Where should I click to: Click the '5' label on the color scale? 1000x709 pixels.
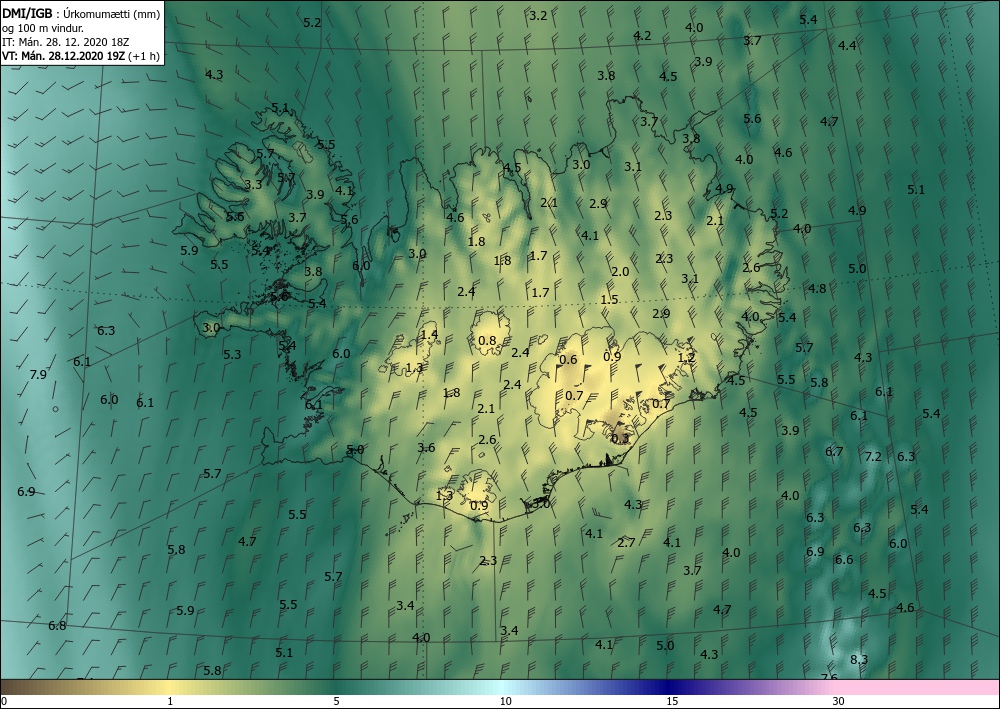[x=336, y=701]
